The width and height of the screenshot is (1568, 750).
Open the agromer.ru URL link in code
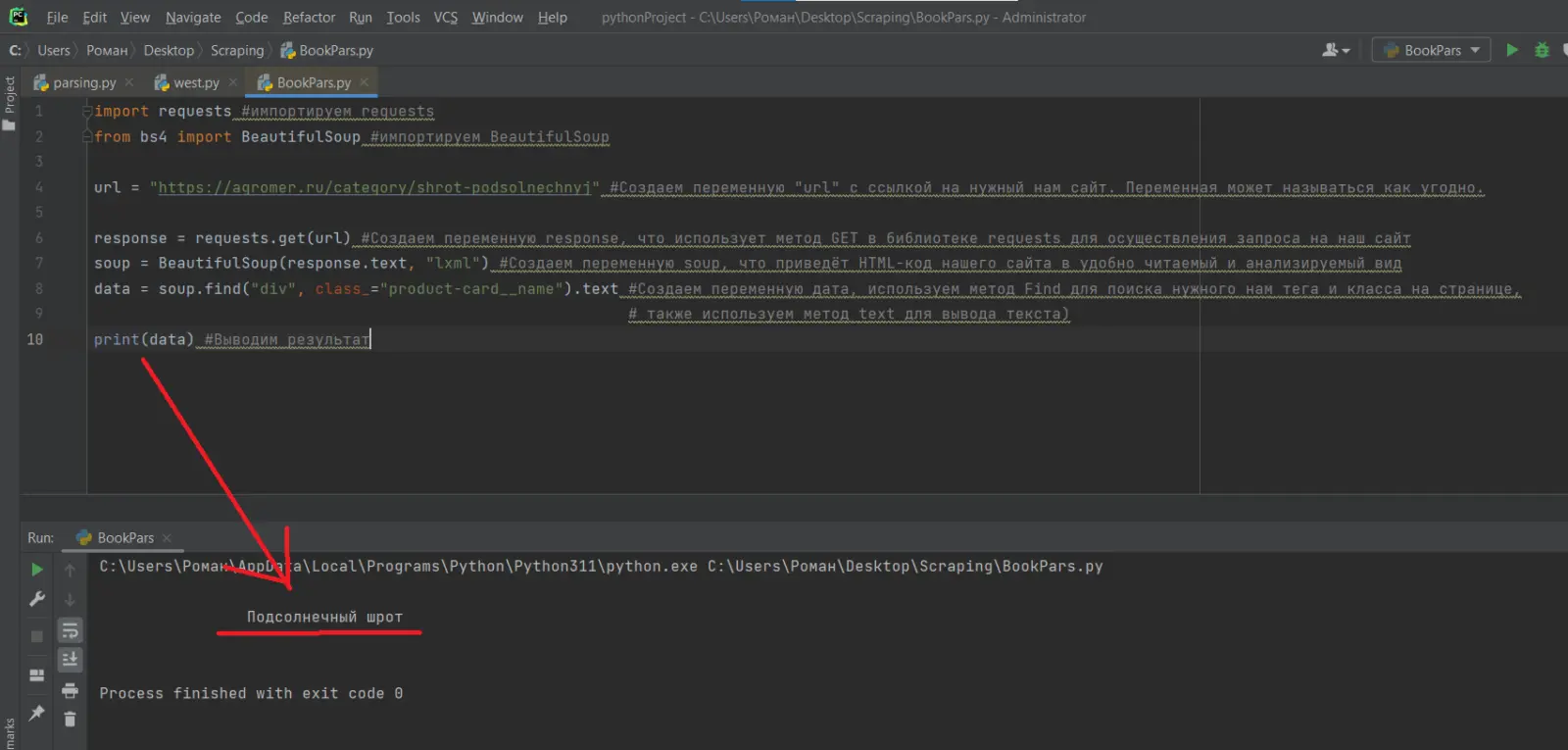click(x=373, y=188)
